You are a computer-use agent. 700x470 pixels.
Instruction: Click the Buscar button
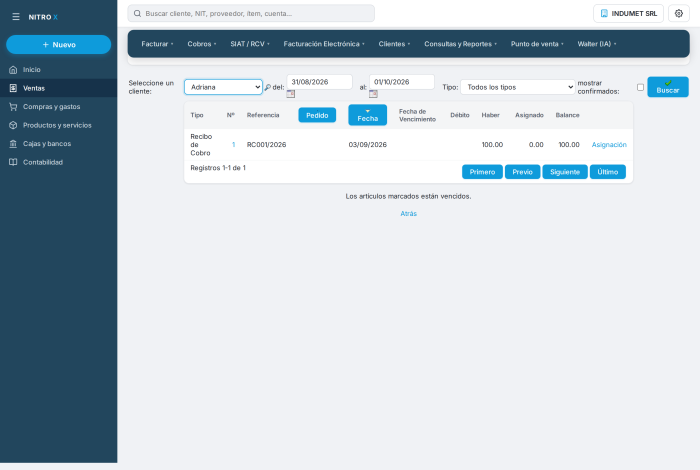click(668, 87)
